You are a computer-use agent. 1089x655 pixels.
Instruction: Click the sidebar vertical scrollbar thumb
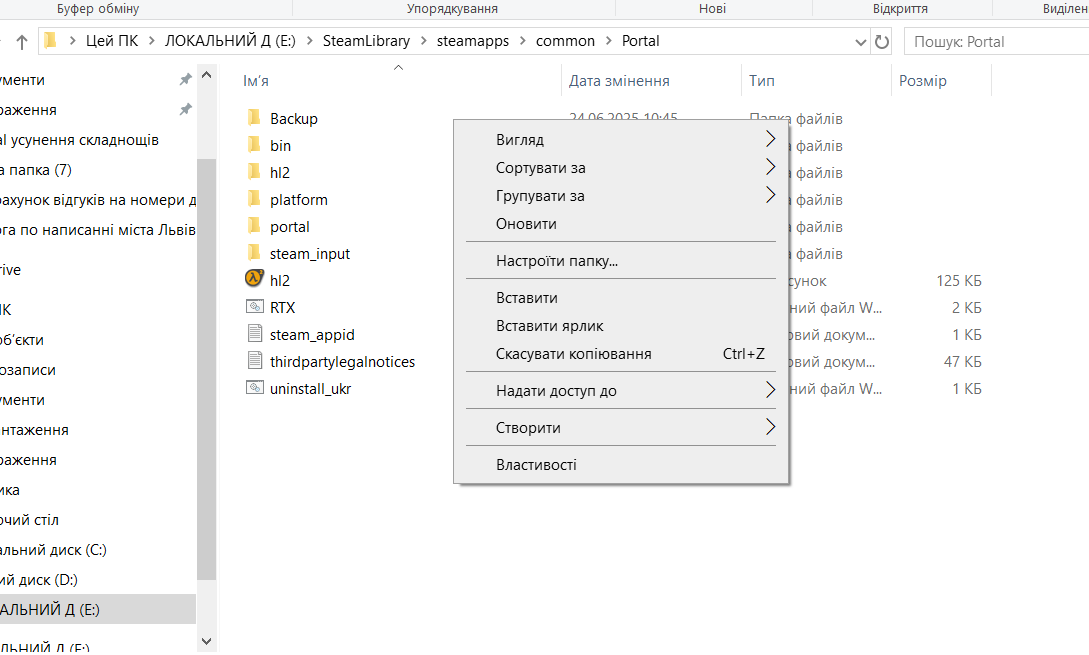pyautogui.click(x=206, y=369)
